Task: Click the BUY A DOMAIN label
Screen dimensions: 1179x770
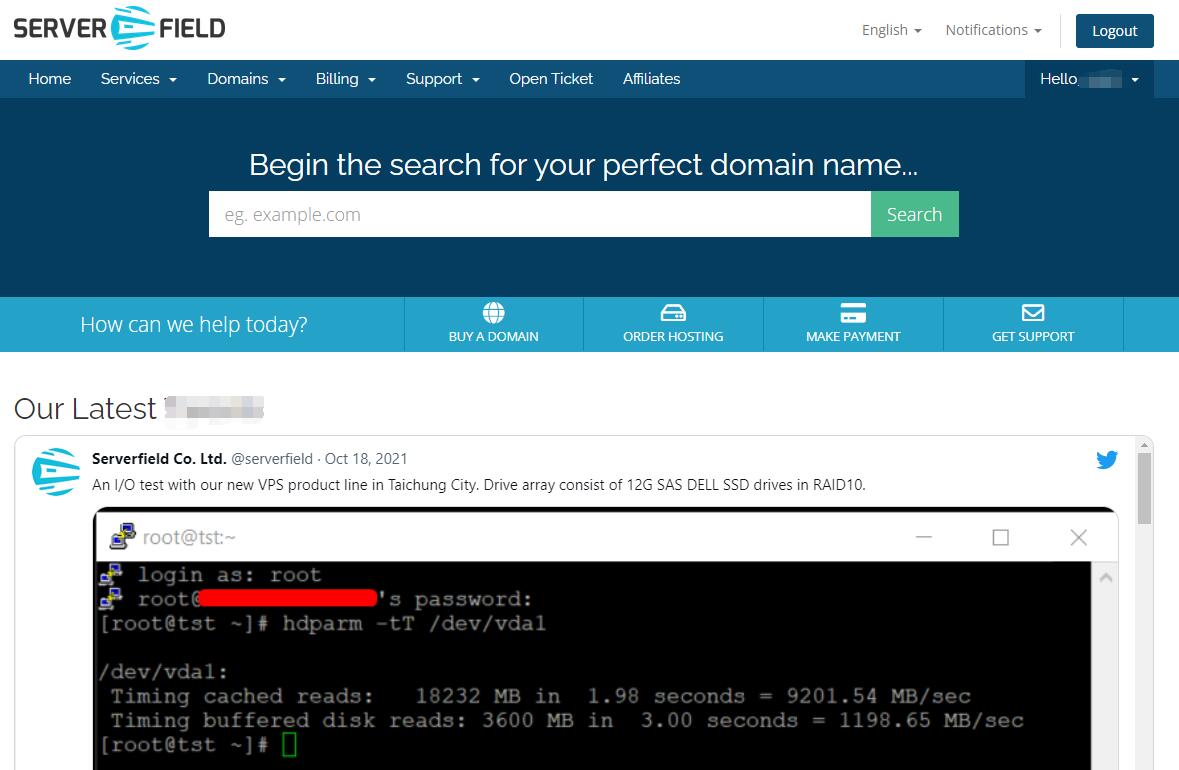Action: point(493,337)
